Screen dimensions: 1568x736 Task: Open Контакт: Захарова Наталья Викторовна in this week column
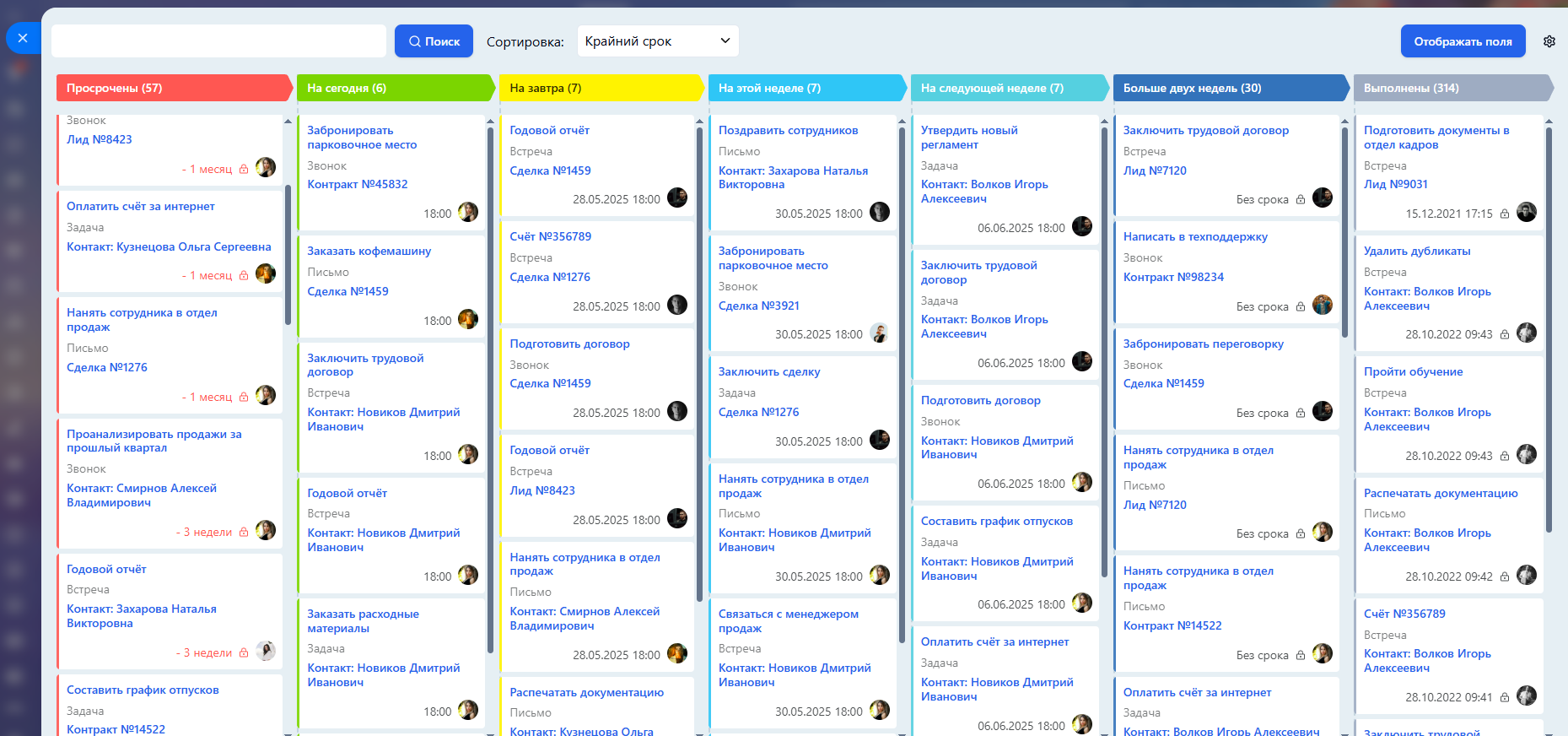[793, 177]
